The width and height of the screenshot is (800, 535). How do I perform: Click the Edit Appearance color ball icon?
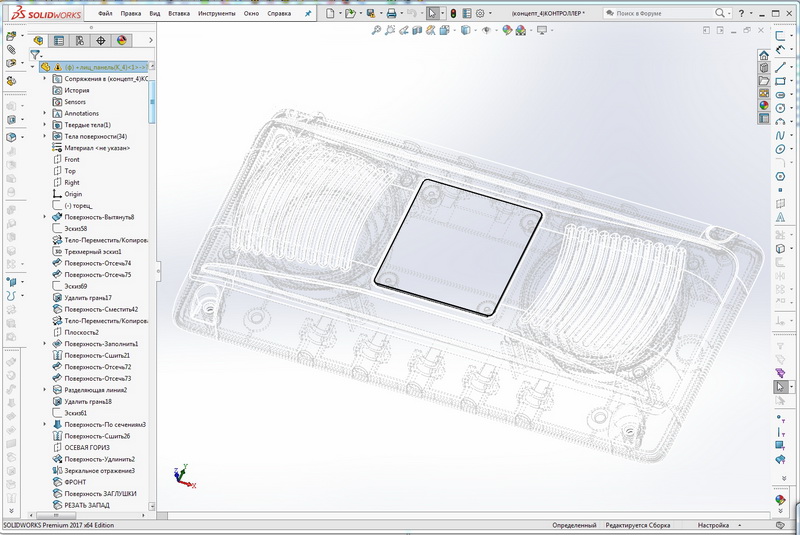point(507,31)
